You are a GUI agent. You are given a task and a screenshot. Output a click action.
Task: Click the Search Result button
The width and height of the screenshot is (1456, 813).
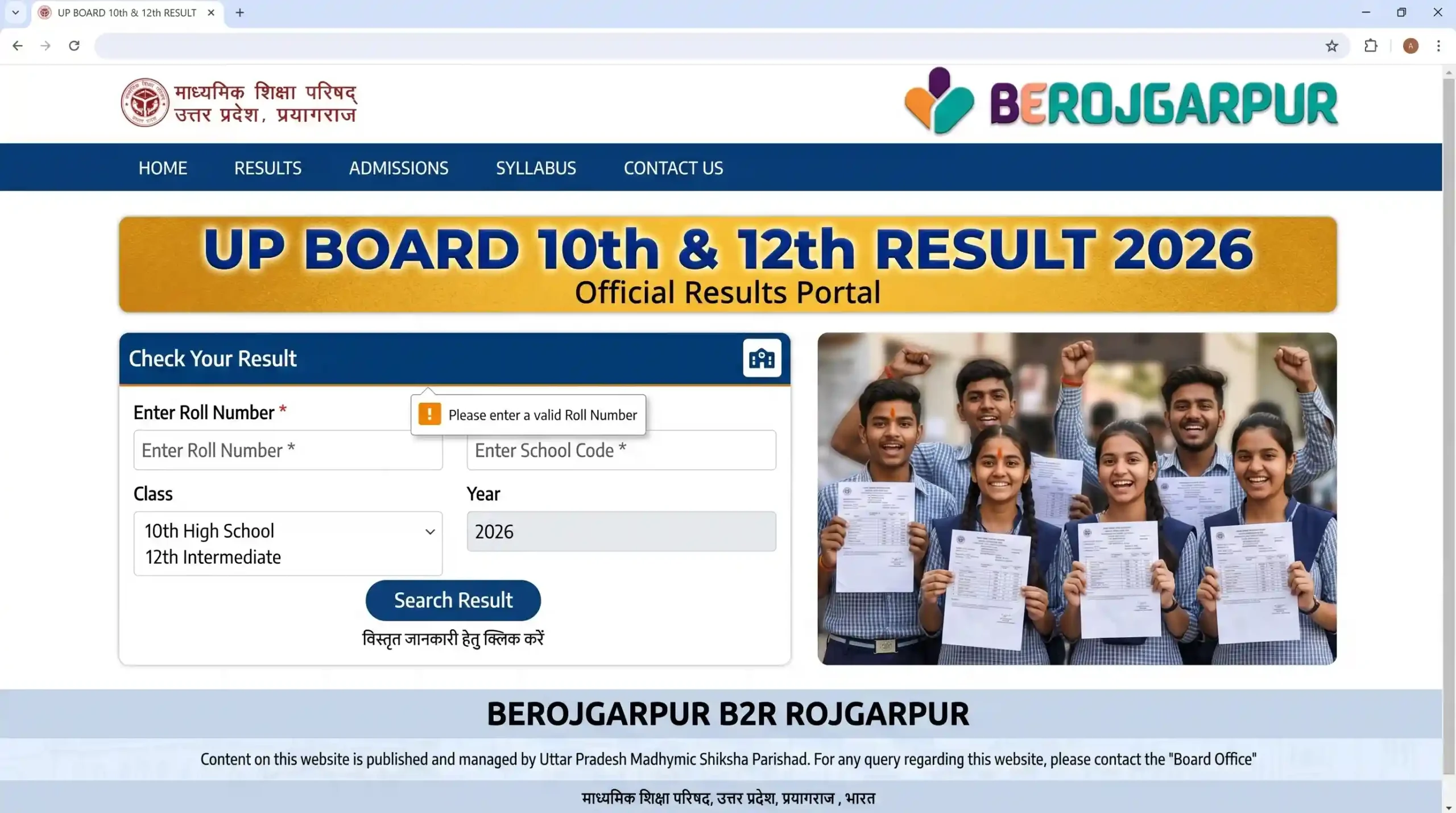pos(453,600)
